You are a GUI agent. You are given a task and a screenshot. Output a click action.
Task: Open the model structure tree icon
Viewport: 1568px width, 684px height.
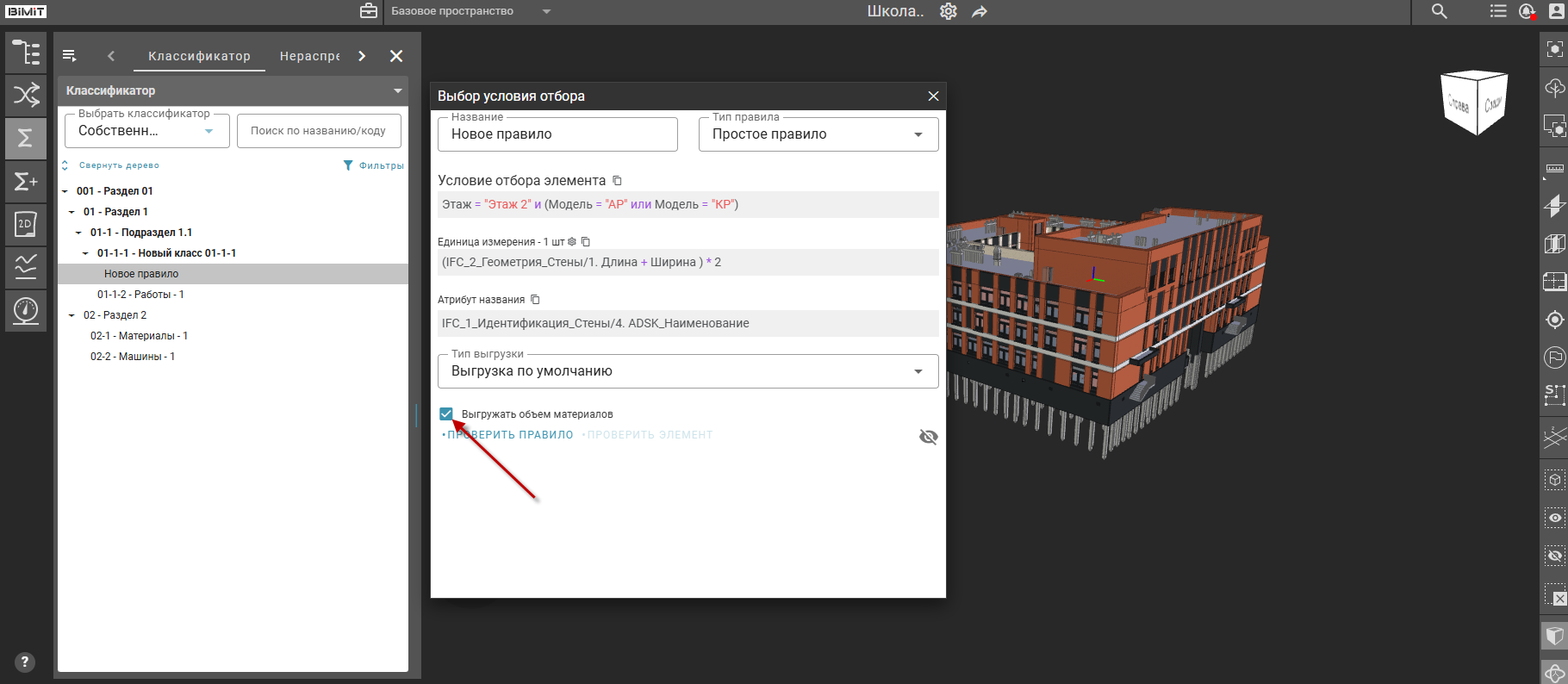26,53
